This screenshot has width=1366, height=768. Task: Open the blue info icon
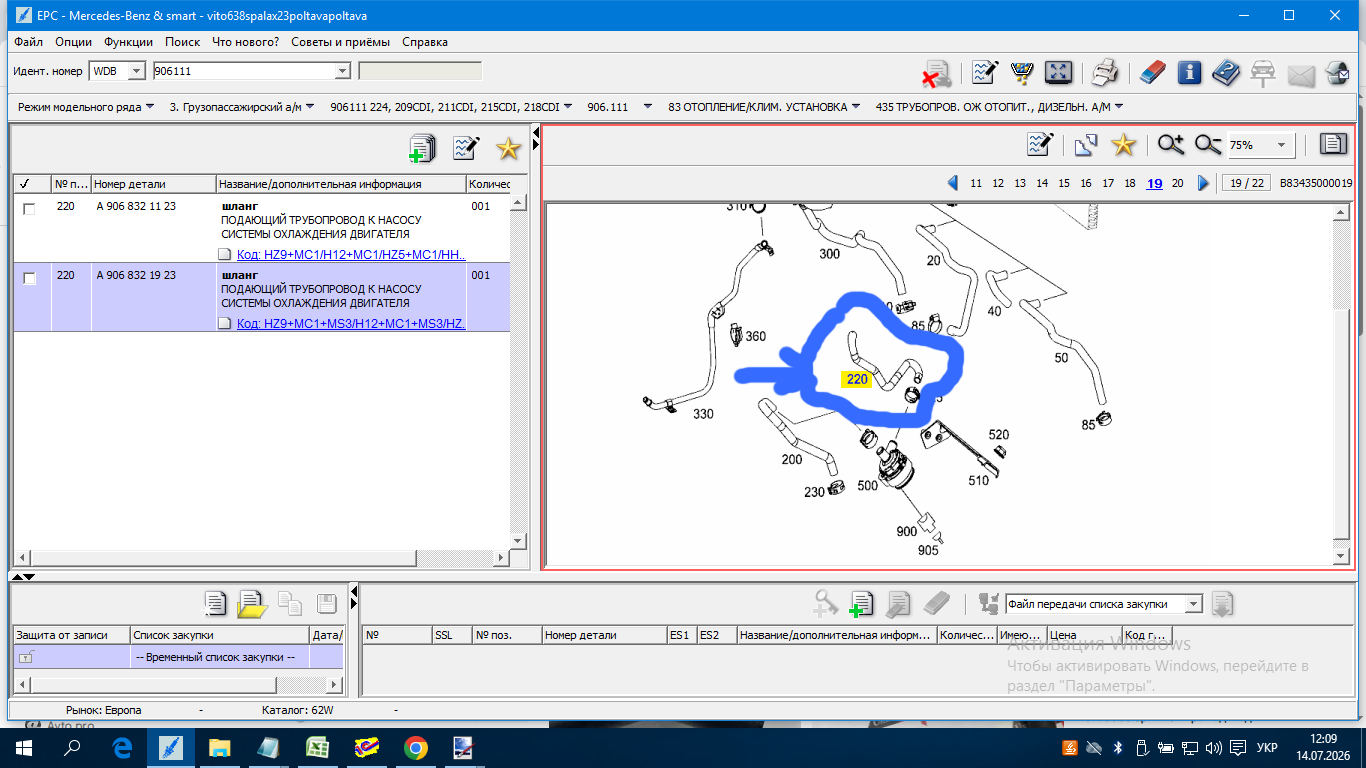pyautogui.click(x=1189, y=72)
